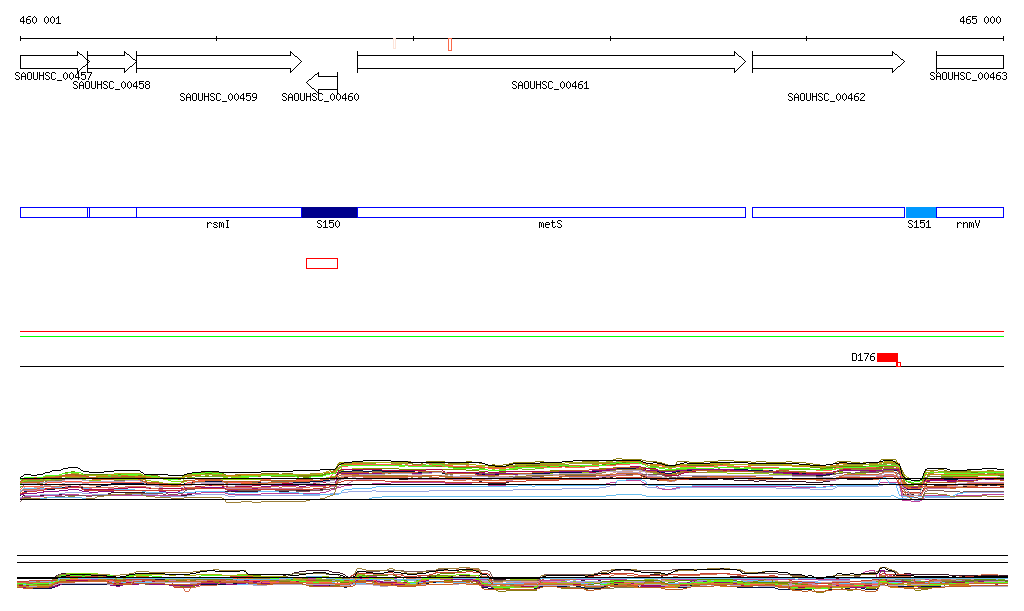Click the 465 000 end coordinate label

click(x=980, y=20)
